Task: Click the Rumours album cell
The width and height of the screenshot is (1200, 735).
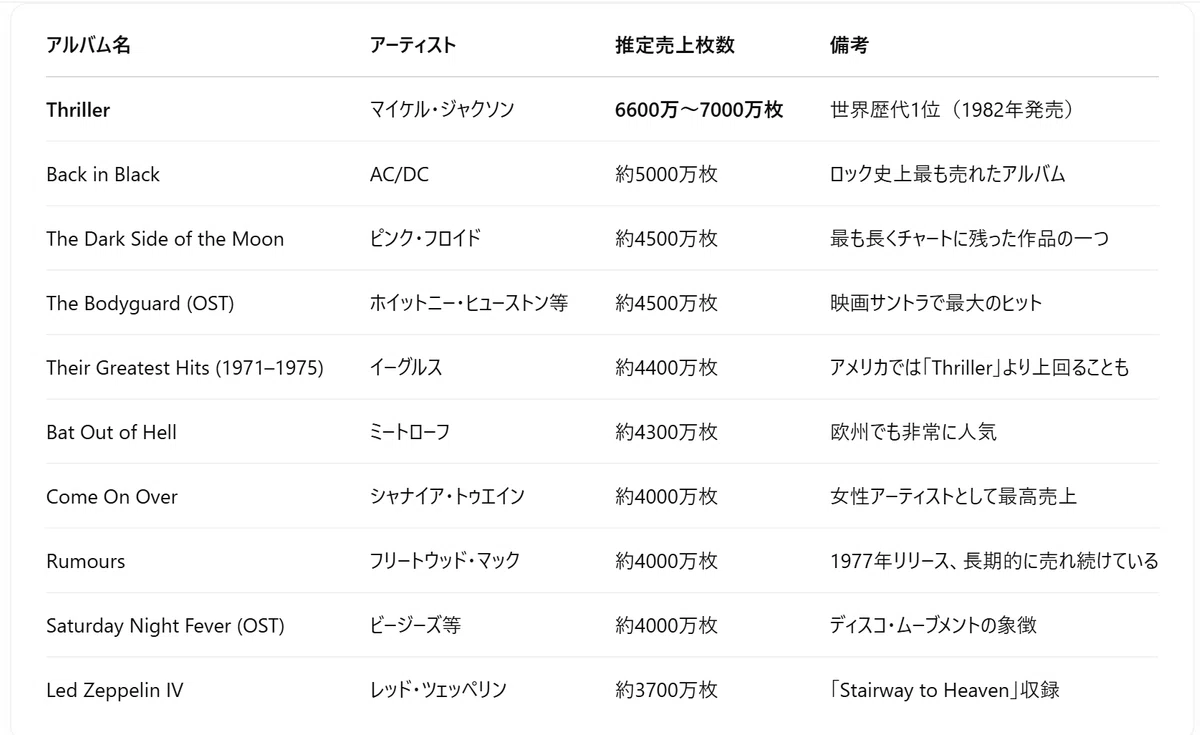Action: [86, 561]
